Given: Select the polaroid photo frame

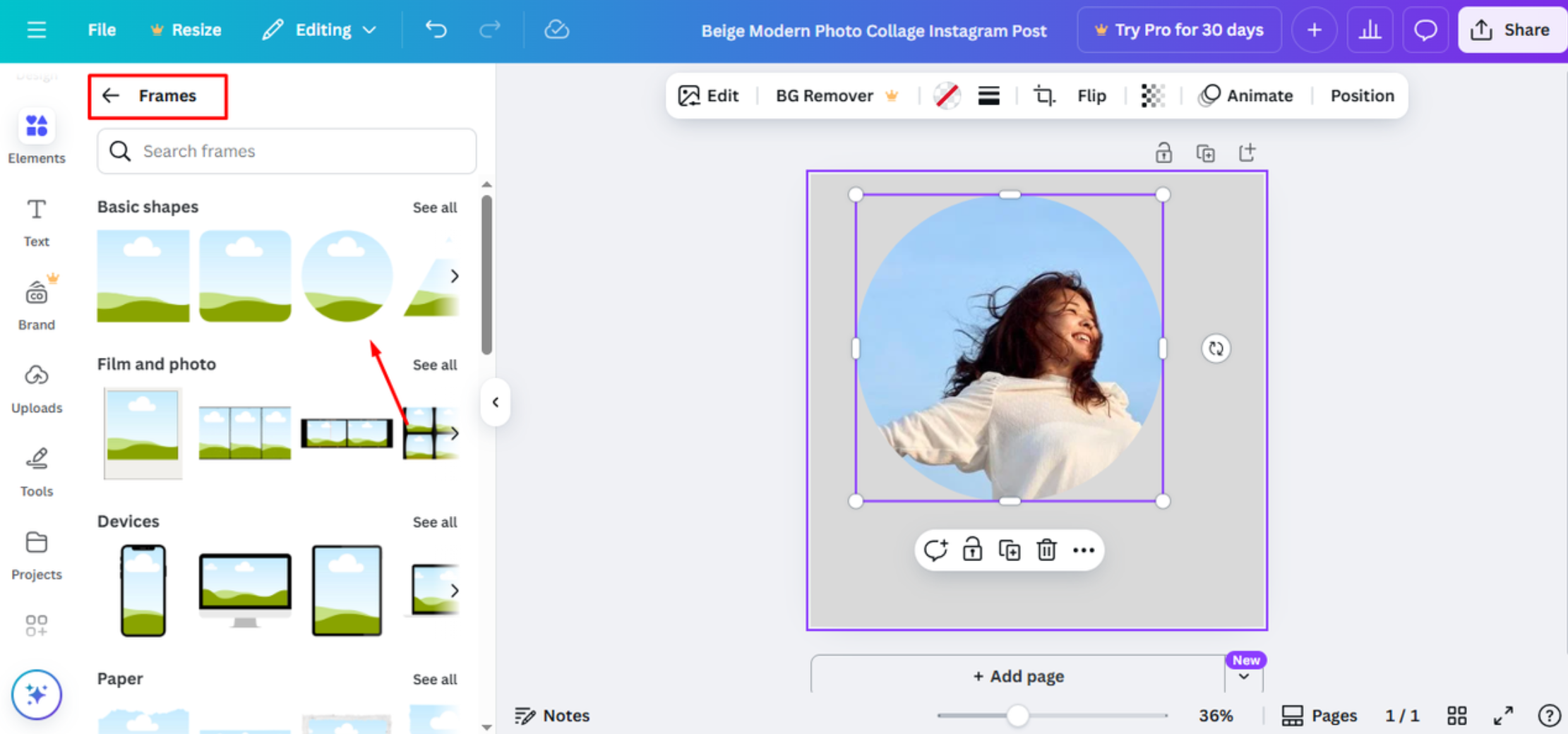Looking at the screenshot, I should (143, 433).
